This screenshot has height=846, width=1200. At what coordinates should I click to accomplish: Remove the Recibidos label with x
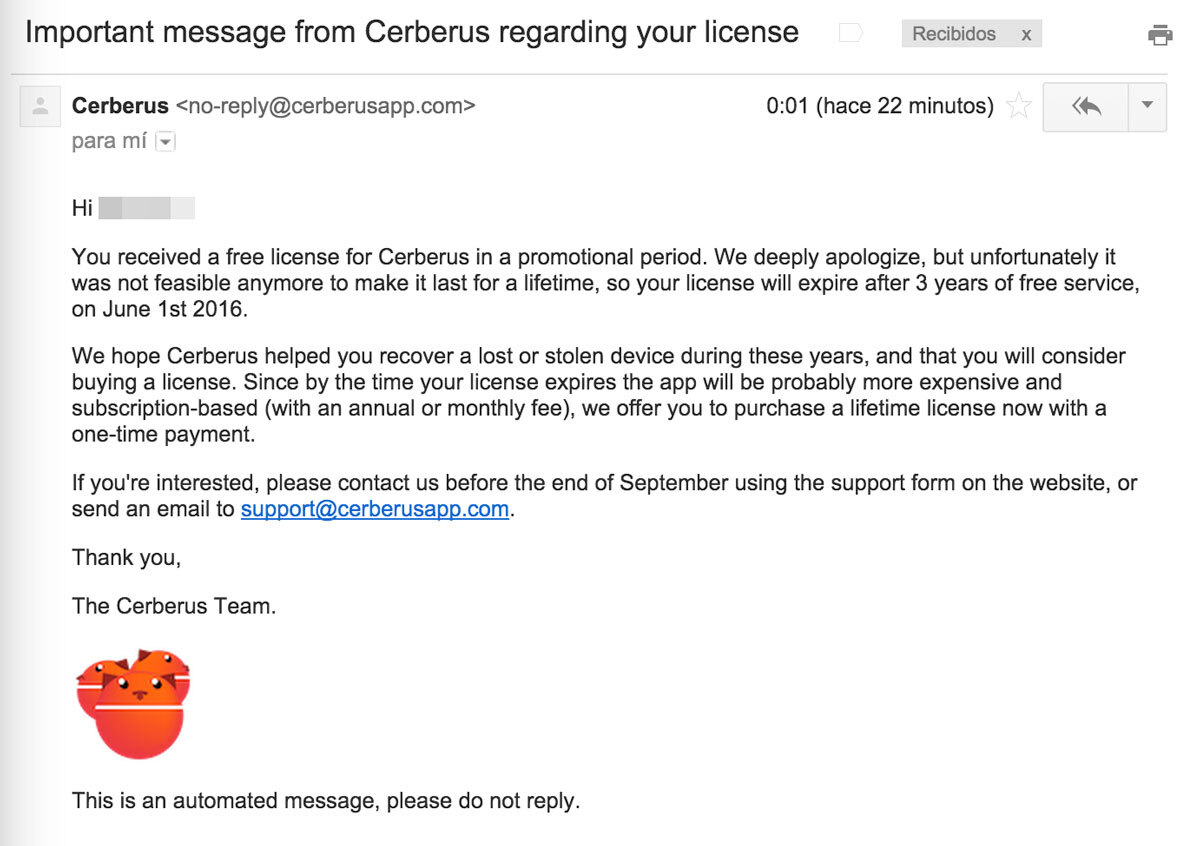[x=1026, y=34]
